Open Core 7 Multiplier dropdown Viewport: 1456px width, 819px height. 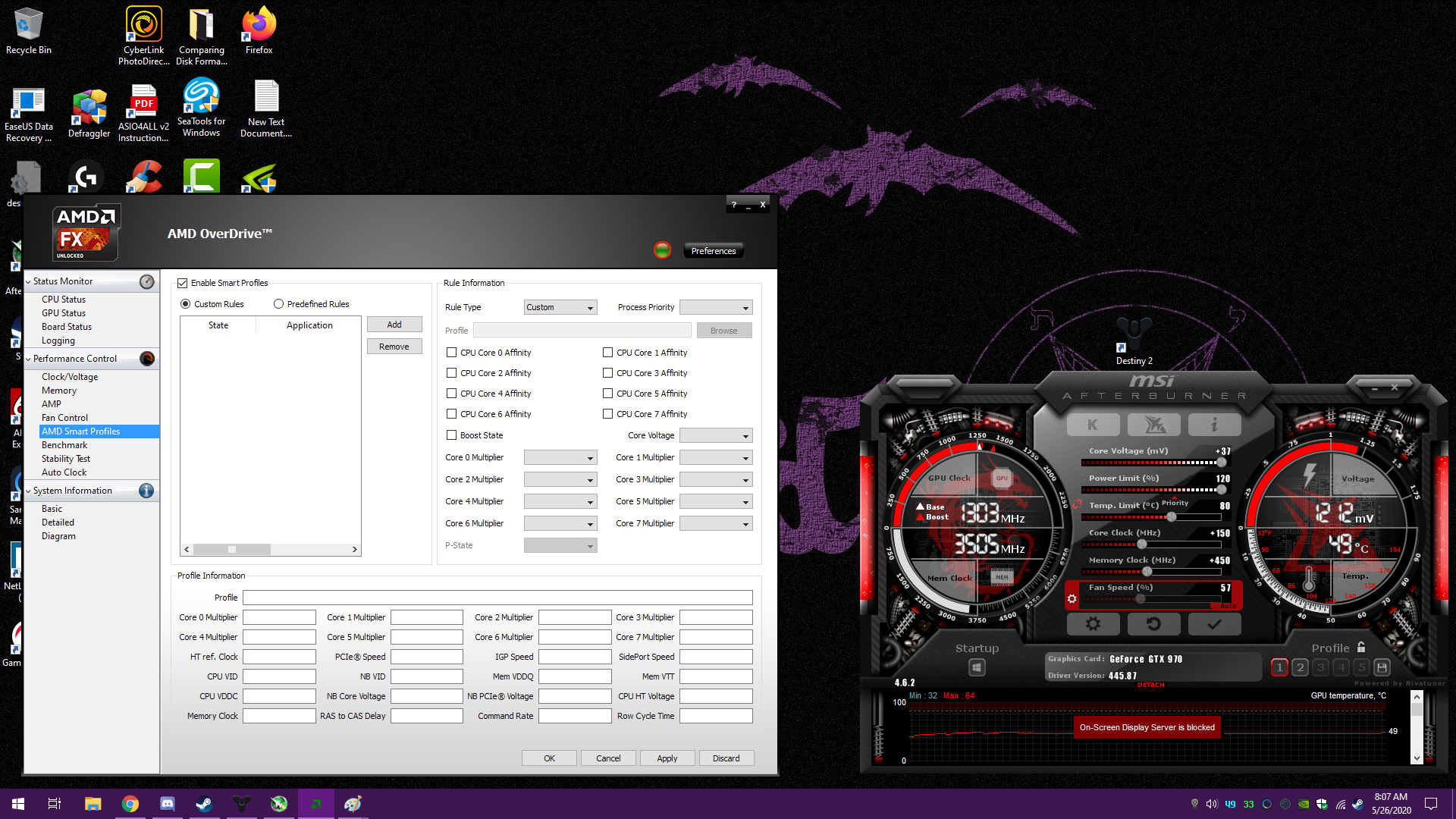click(716, 523)
